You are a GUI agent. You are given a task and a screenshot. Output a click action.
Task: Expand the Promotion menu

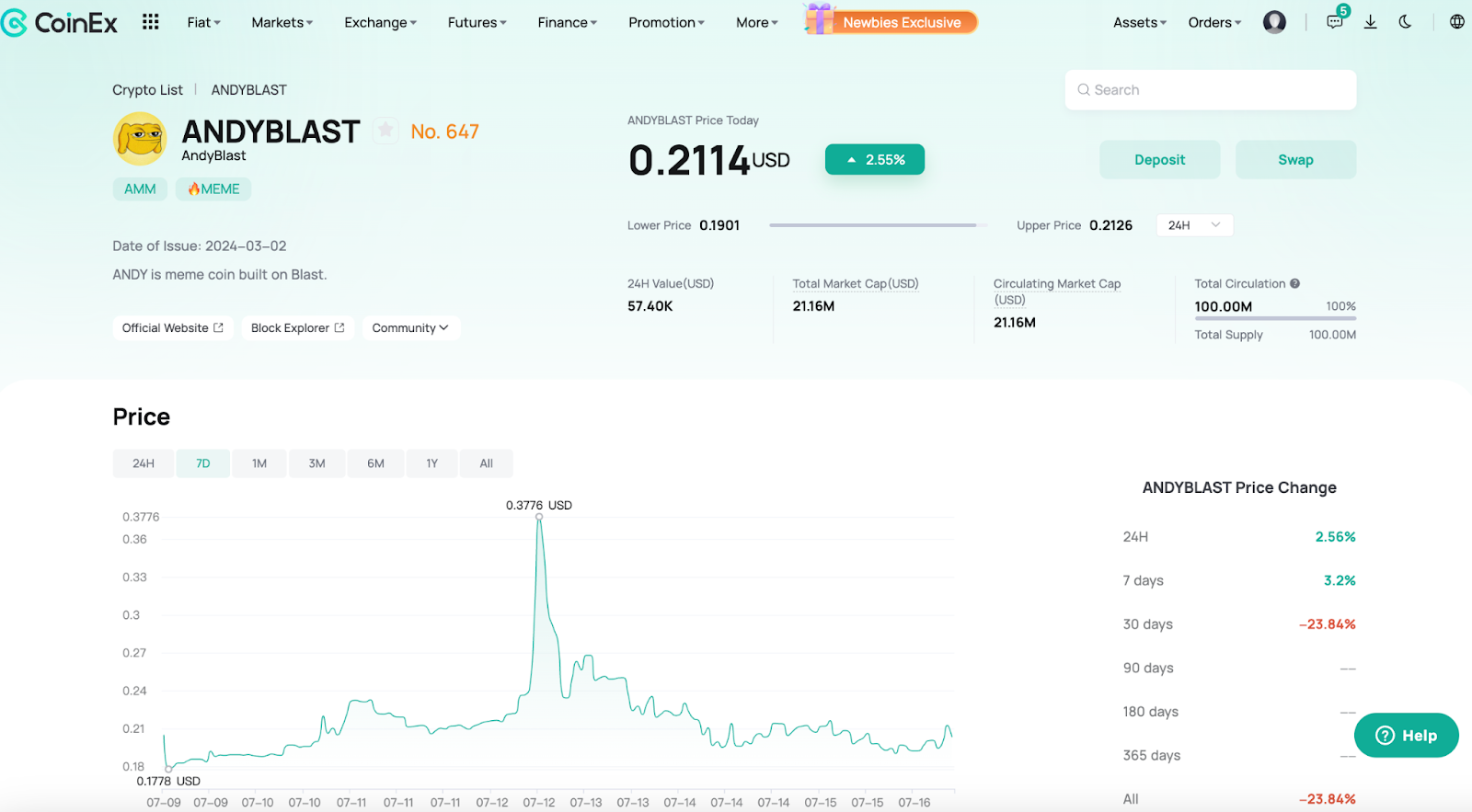tap(666, 22)
